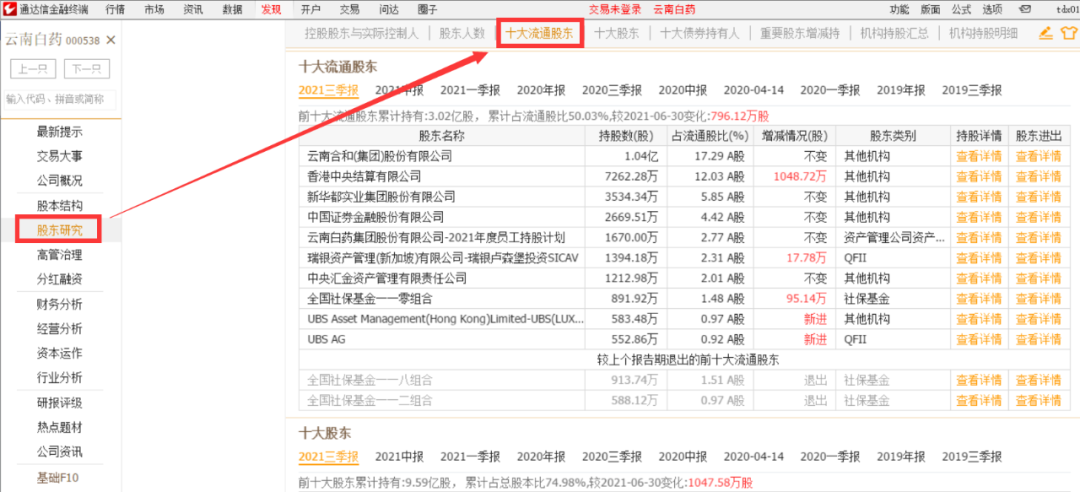The image size is (1080, 492).
Task: Open the 选项 menu
Action: click(993, 9)
